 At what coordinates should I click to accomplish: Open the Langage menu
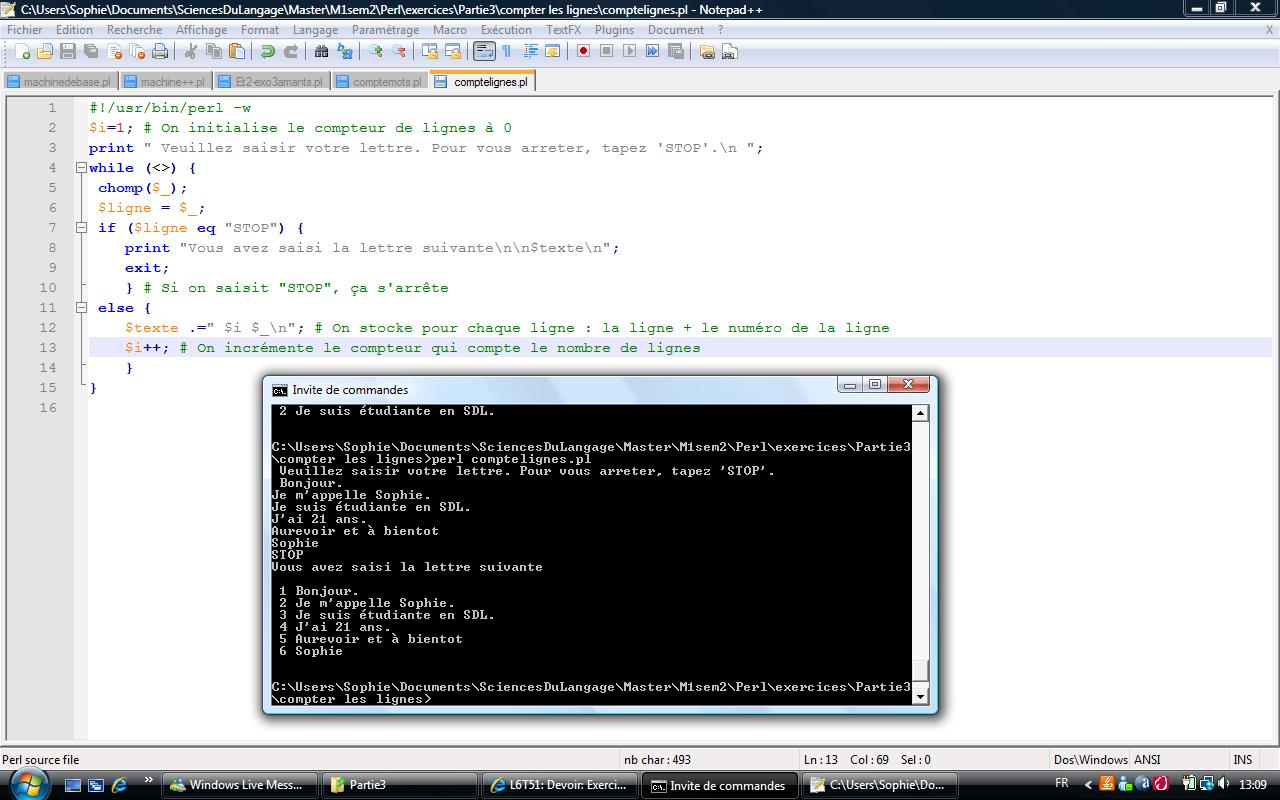[315, 30]
